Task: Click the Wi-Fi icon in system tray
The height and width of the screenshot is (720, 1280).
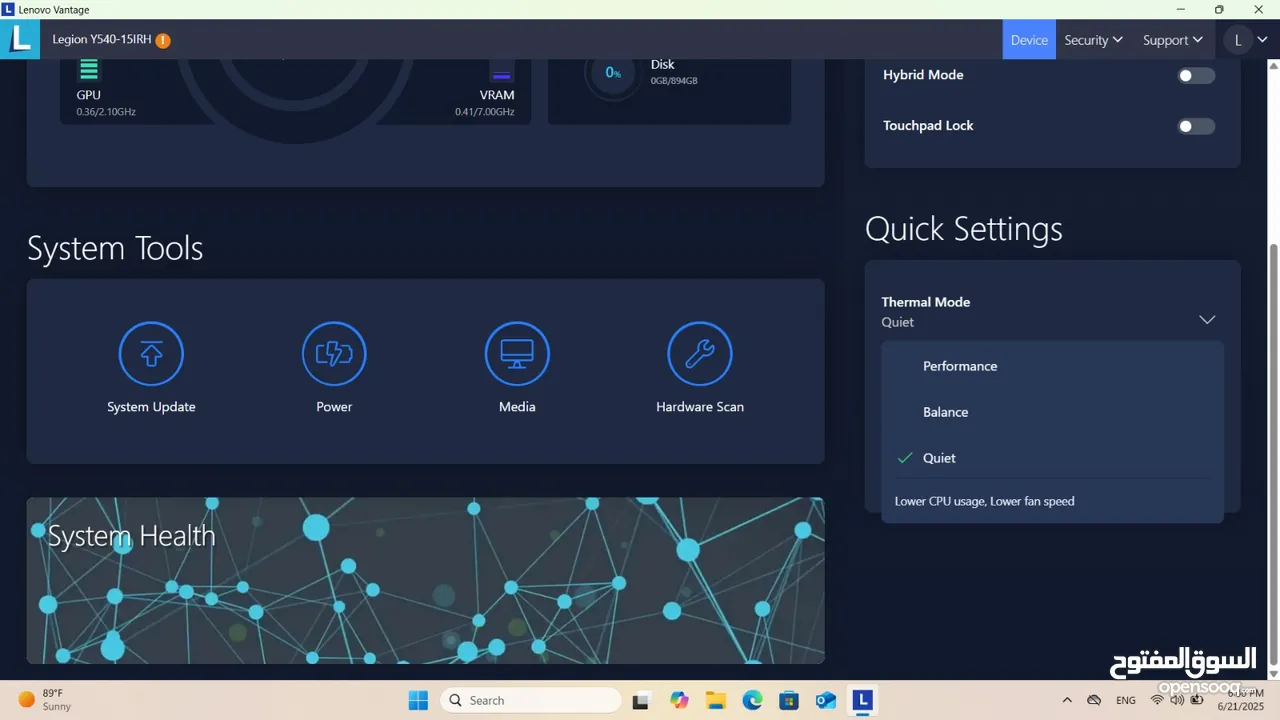Action: pyautogui.click(x=1157, y=700)
